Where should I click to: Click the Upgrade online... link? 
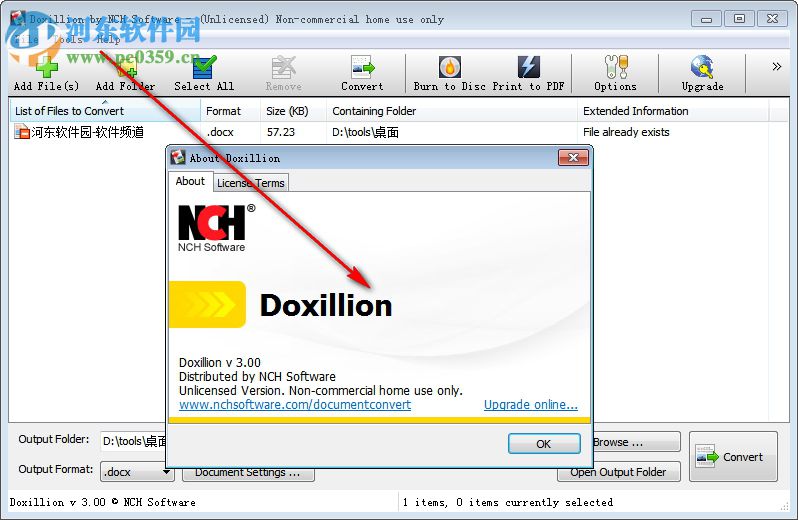pos(531,405)
